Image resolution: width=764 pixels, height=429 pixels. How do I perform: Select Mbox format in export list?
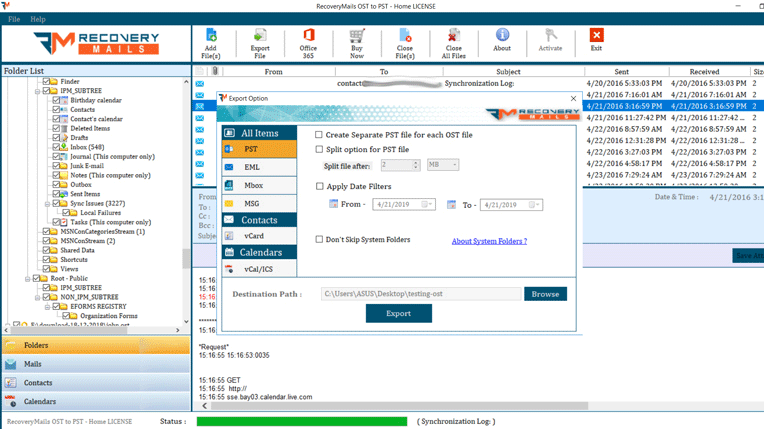[259, 186]
